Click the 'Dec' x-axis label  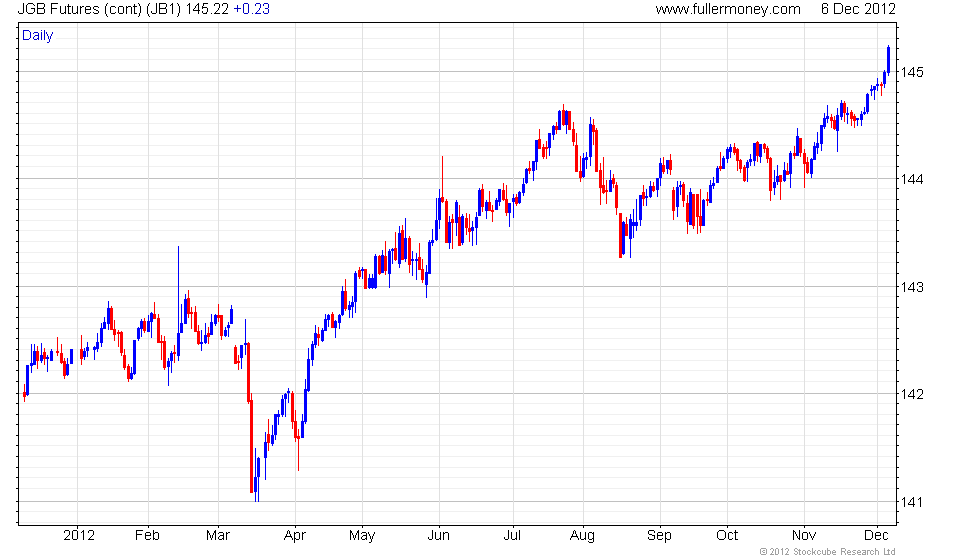(876, 536)
